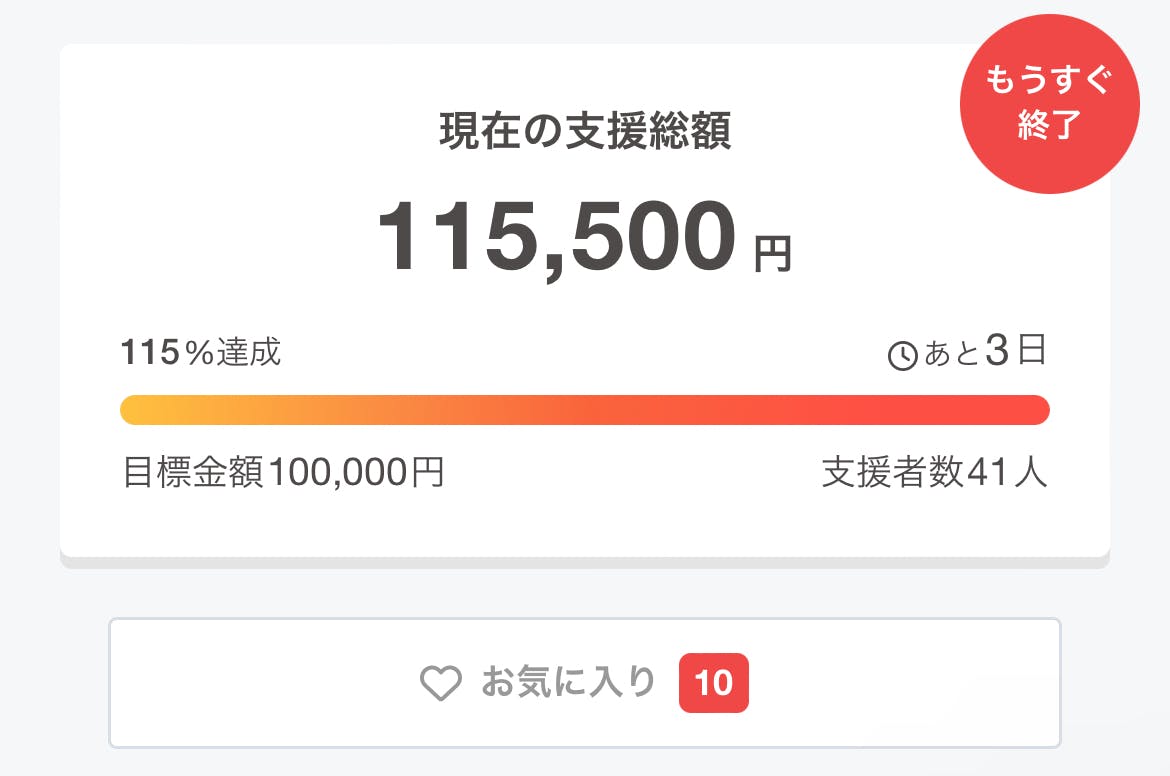1170x776 pixels.
Task: Click the bold 115 percentage number
Action: point(151,352)
